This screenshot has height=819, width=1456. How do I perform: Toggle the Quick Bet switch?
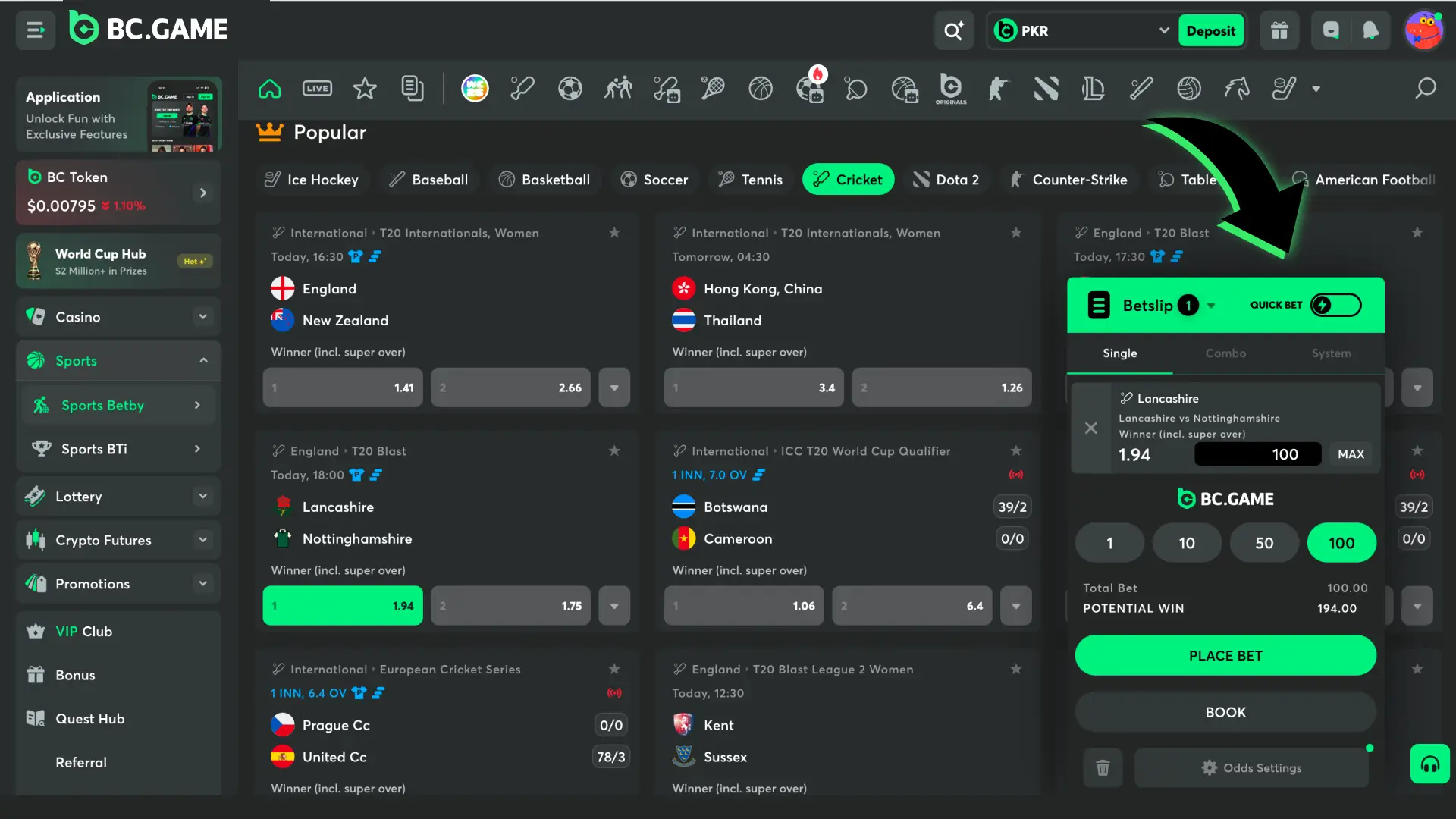pyautogui.click(x=1335, y=305)
